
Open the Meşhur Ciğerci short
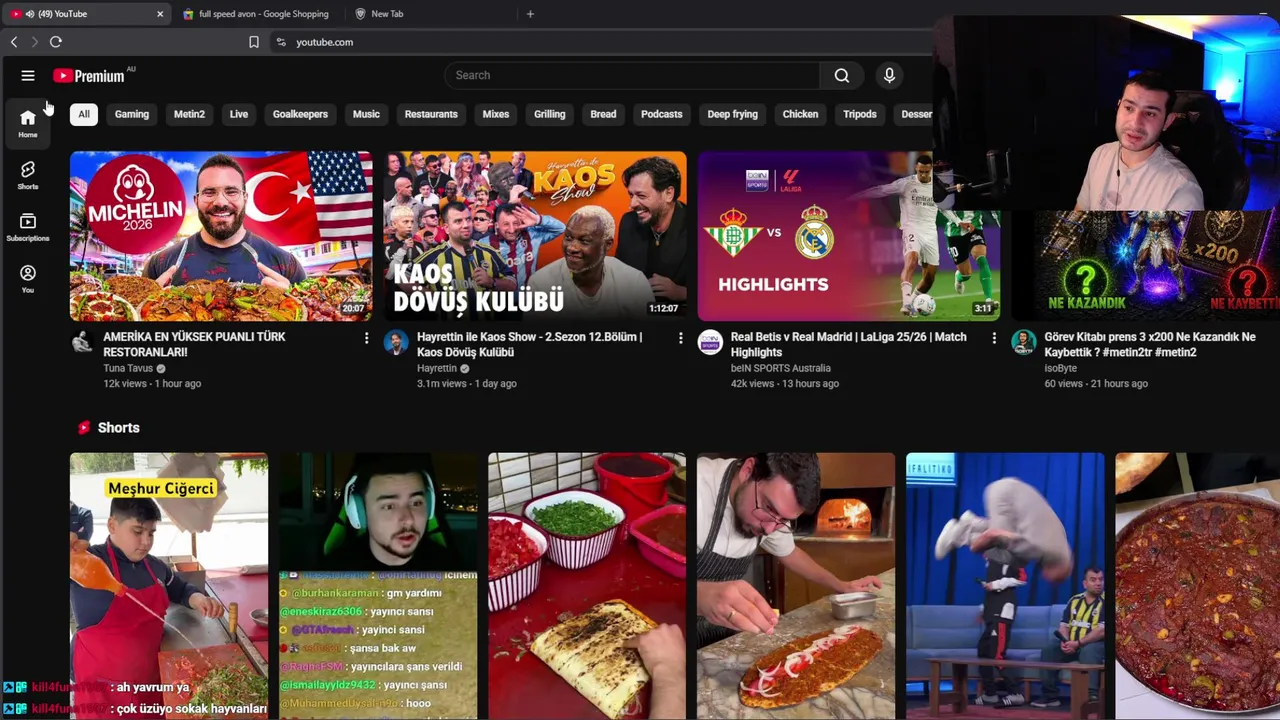pyautogui.click(x=169, y=586)
